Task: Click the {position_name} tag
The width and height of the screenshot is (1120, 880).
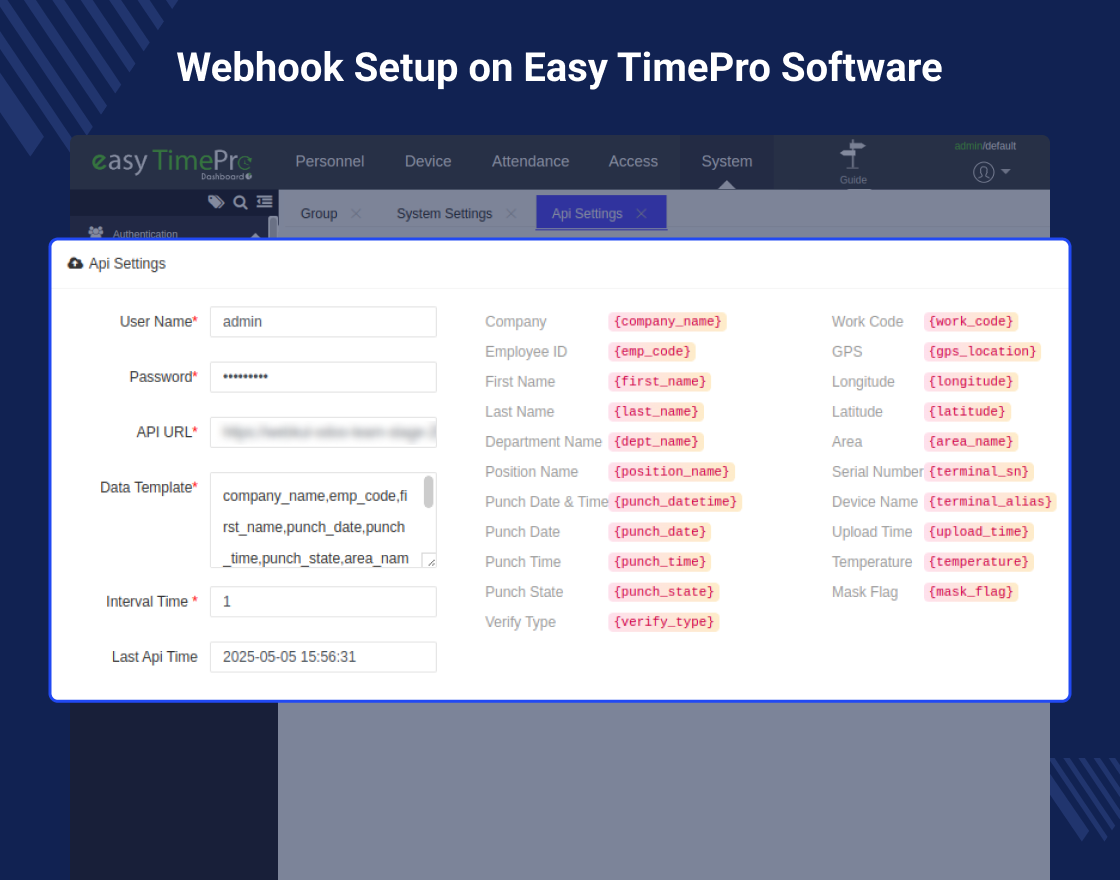Action: 671,471
